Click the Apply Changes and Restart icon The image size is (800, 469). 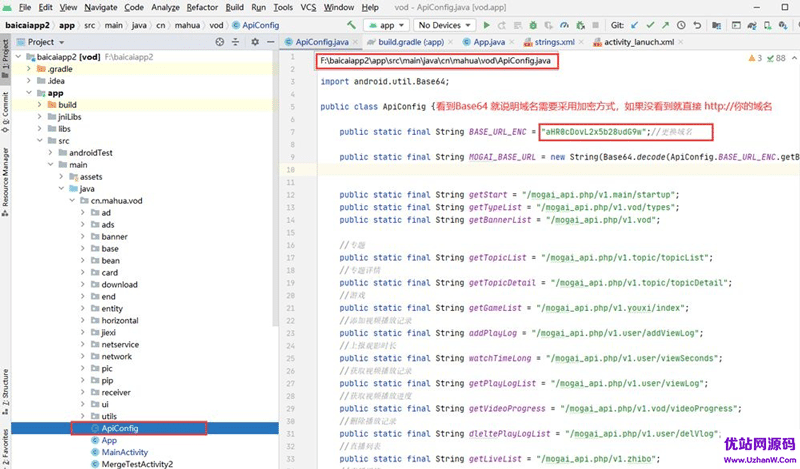point(502,25)
